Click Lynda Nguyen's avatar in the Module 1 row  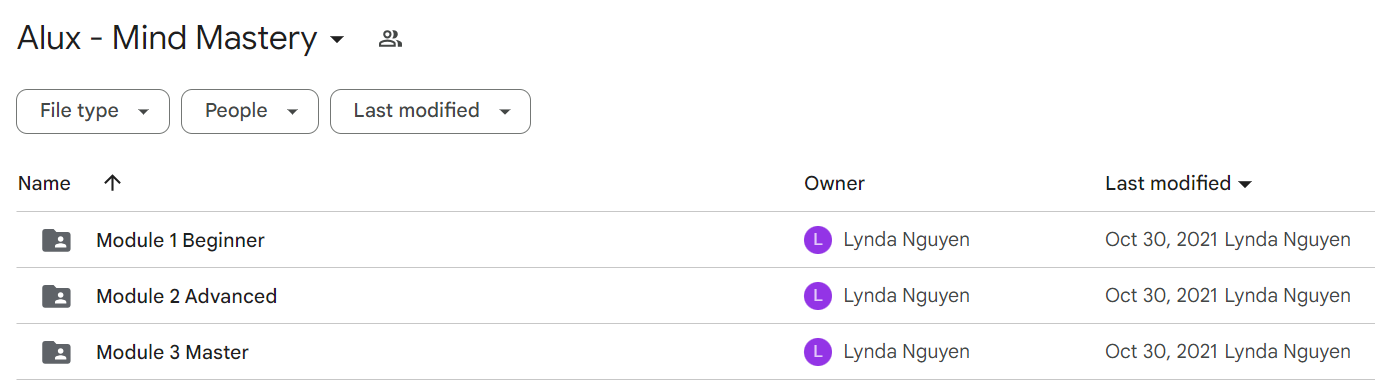point(818,240)
